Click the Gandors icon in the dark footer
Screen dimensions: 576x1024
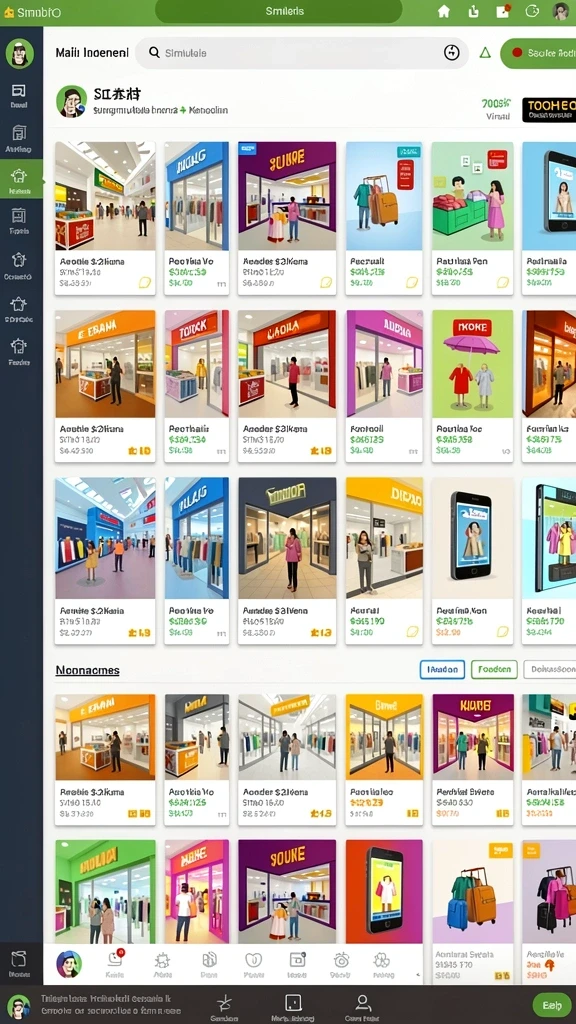coord(224,1006)
